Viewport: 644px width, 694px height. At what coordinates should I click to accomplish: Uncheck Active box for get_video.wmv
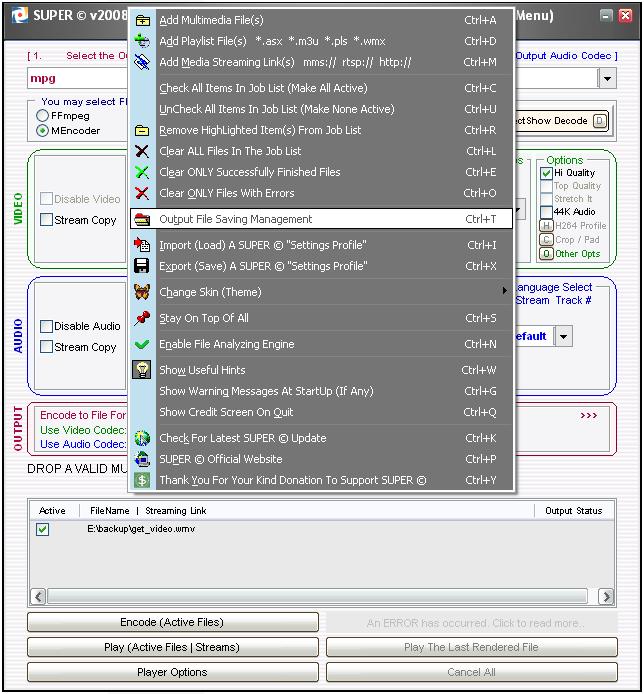(x=42, y=529)
